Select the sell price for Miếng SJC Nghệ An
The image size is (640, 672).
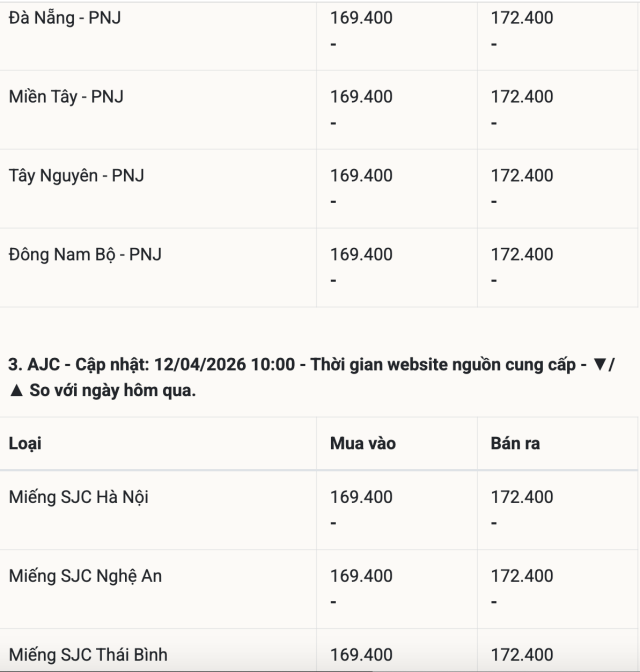point(521,576)
